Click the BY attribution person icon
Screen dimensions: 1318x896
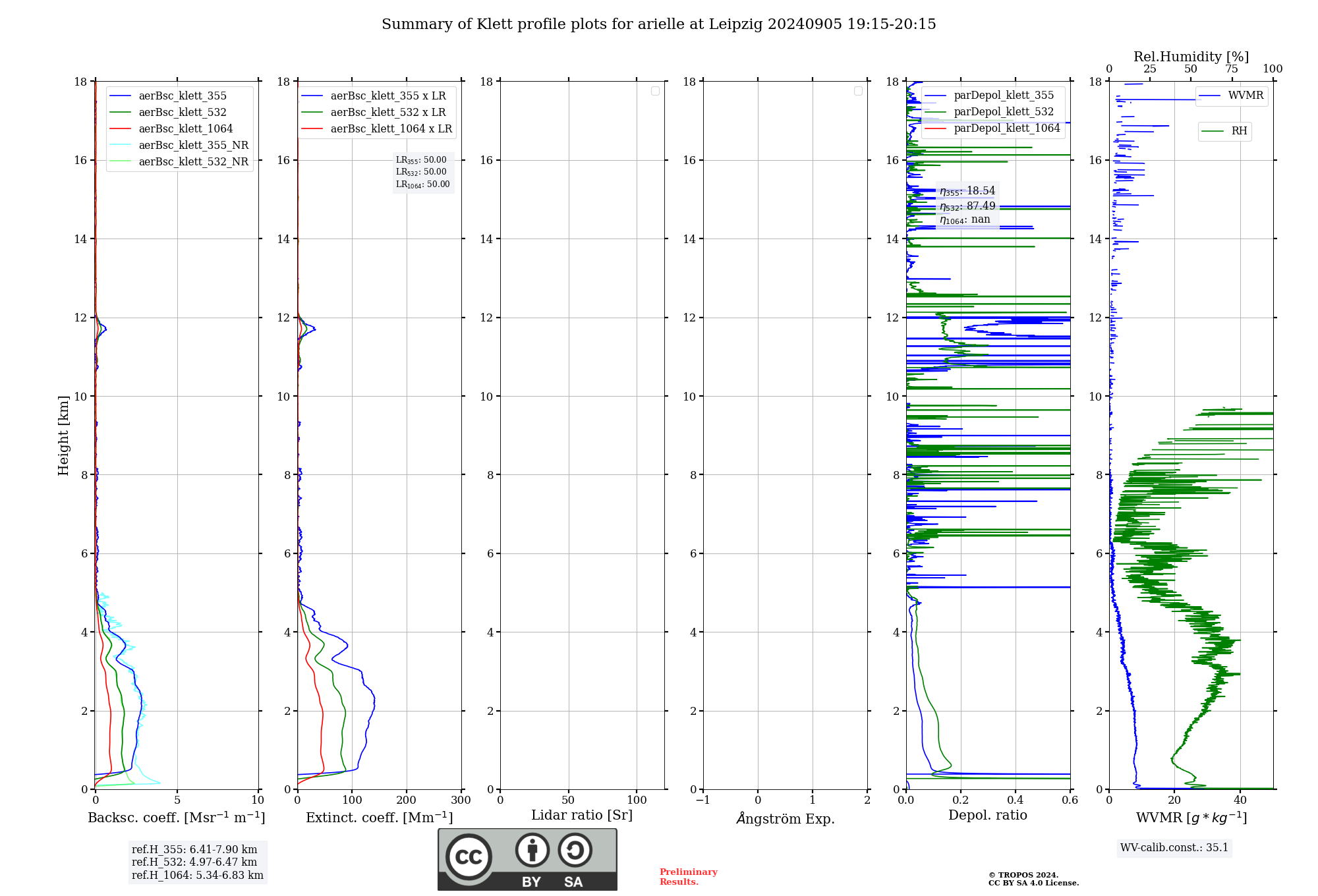[532, 850]
